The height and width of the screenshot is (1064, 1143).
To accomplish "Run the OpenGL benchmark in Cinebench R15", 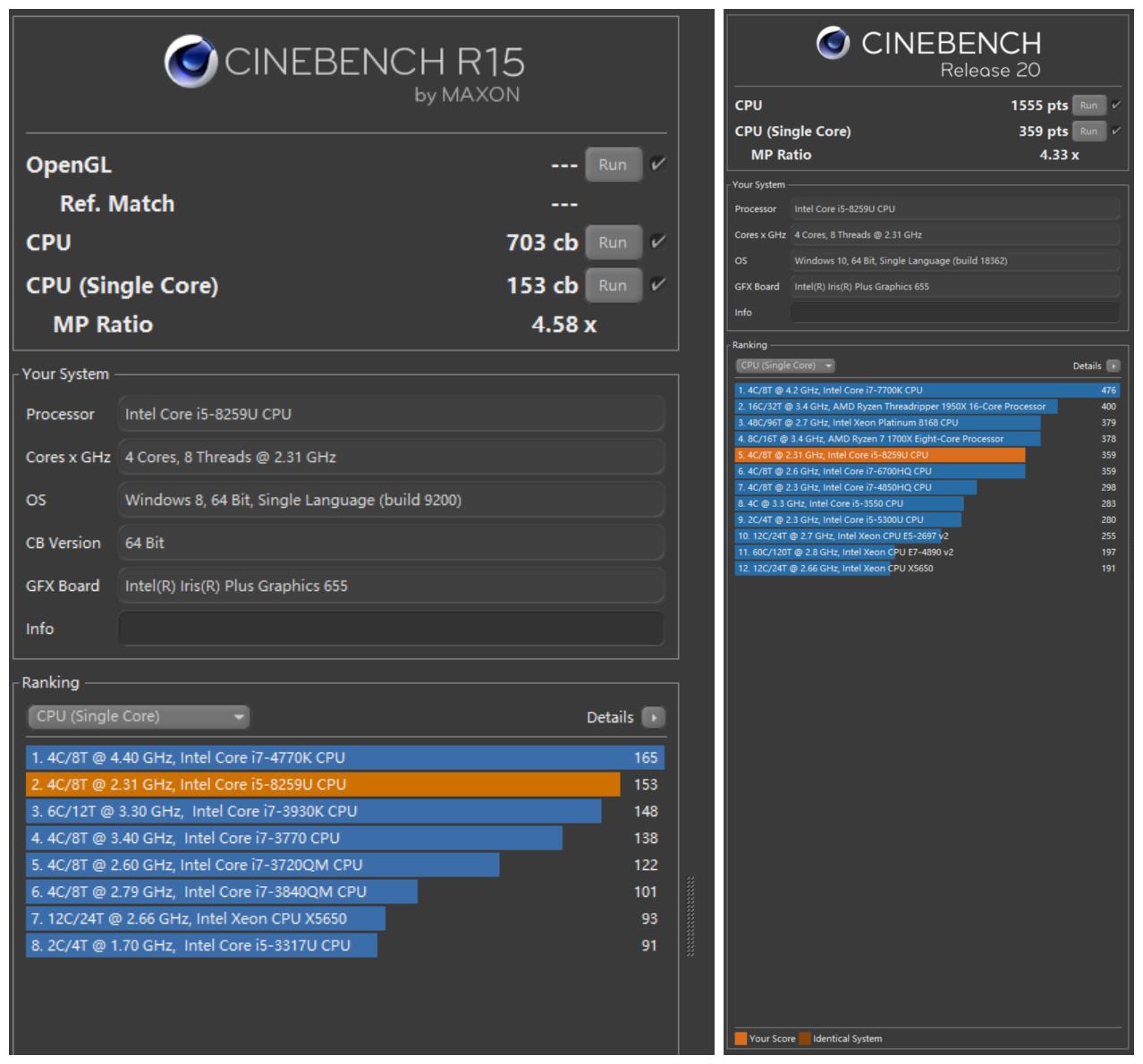I will [x=614, y=164].
